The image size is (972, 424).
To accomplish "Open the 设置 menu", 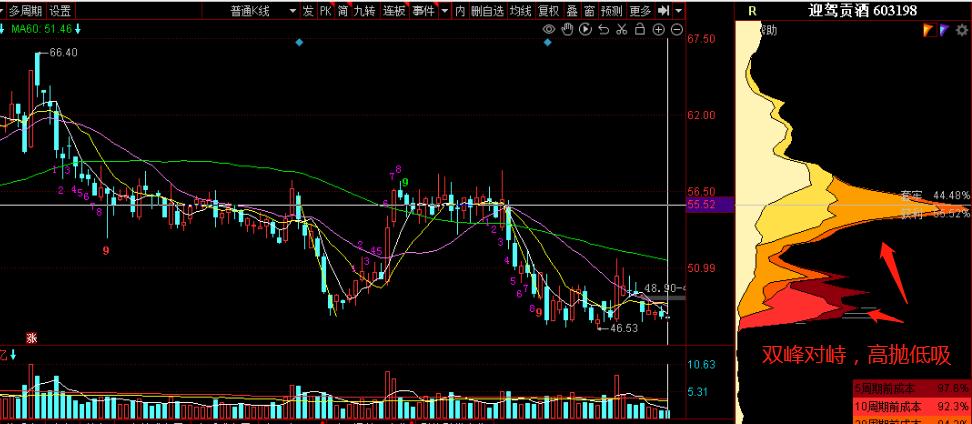I will pyautogui.click(x=60, y=11).
